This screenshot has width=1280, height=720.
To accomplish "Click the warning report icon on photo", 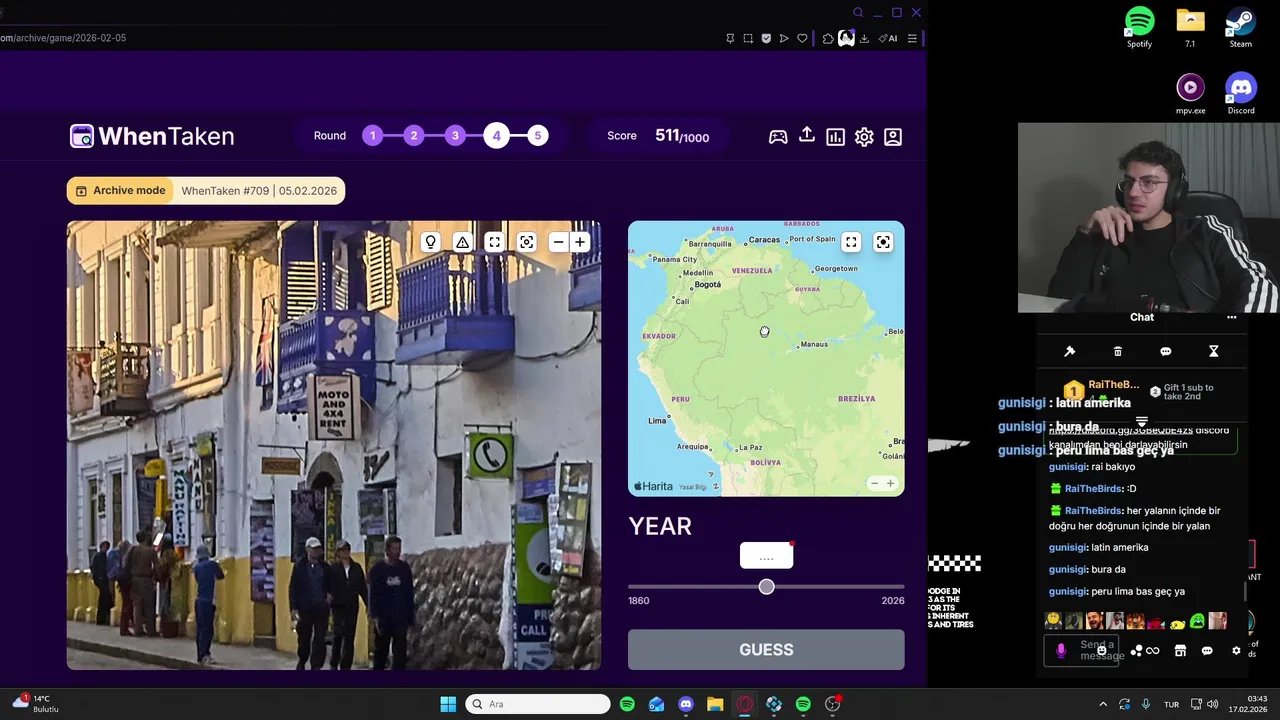I will (462, 242).
